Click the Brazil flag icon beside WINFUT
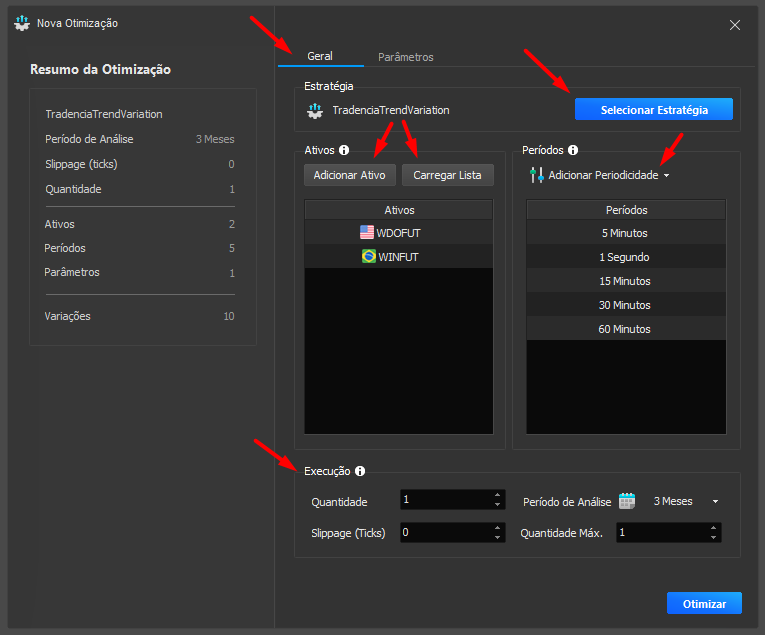The image size is (765, 635). point(369,257)
